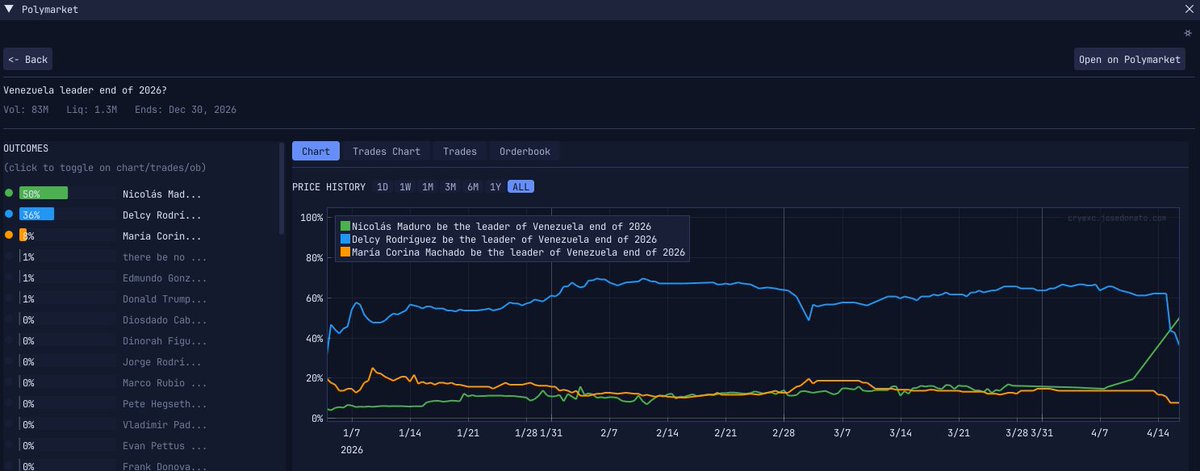The height and width of the screenshot is (471, 1200).
Task: Select the 3M price history range
Action: (x=451, y=187)
